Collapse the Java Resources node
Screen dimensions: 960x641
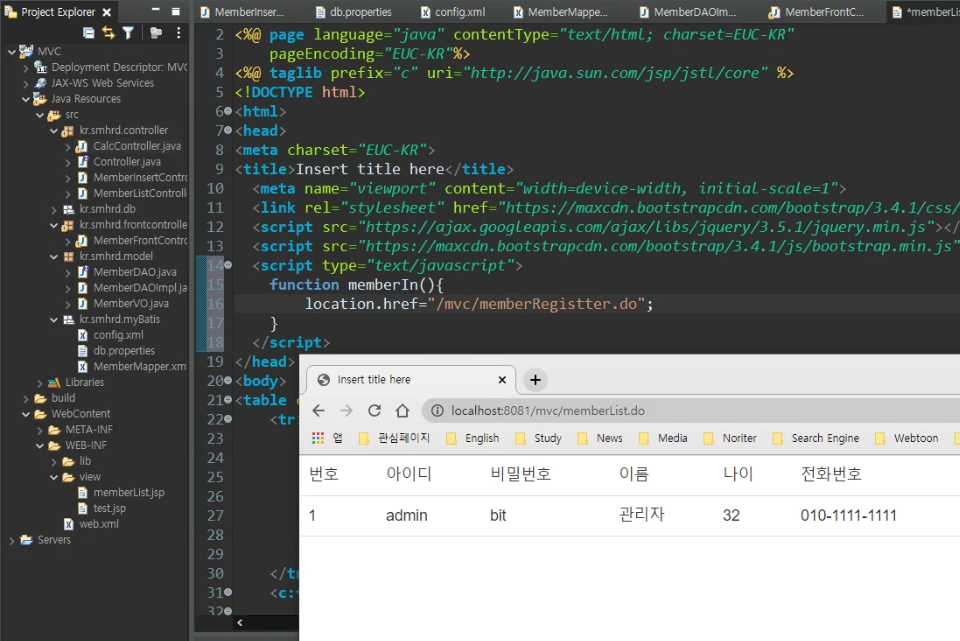pyautogui.click(x=26, y=99)
